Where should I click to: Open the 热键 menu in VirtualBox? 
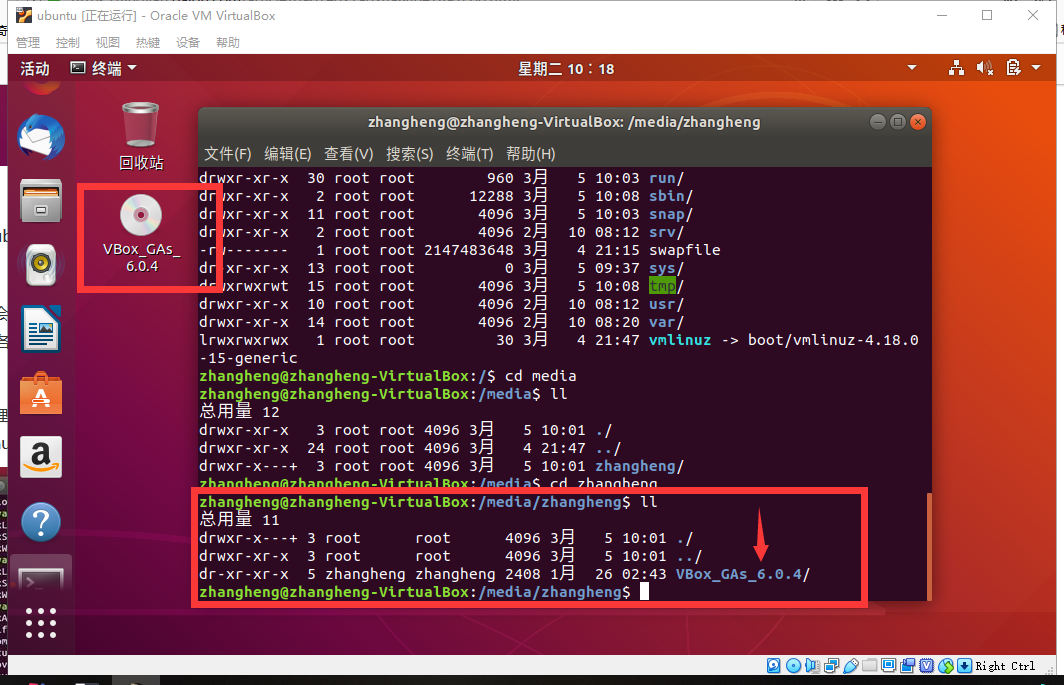click(148, 42)
